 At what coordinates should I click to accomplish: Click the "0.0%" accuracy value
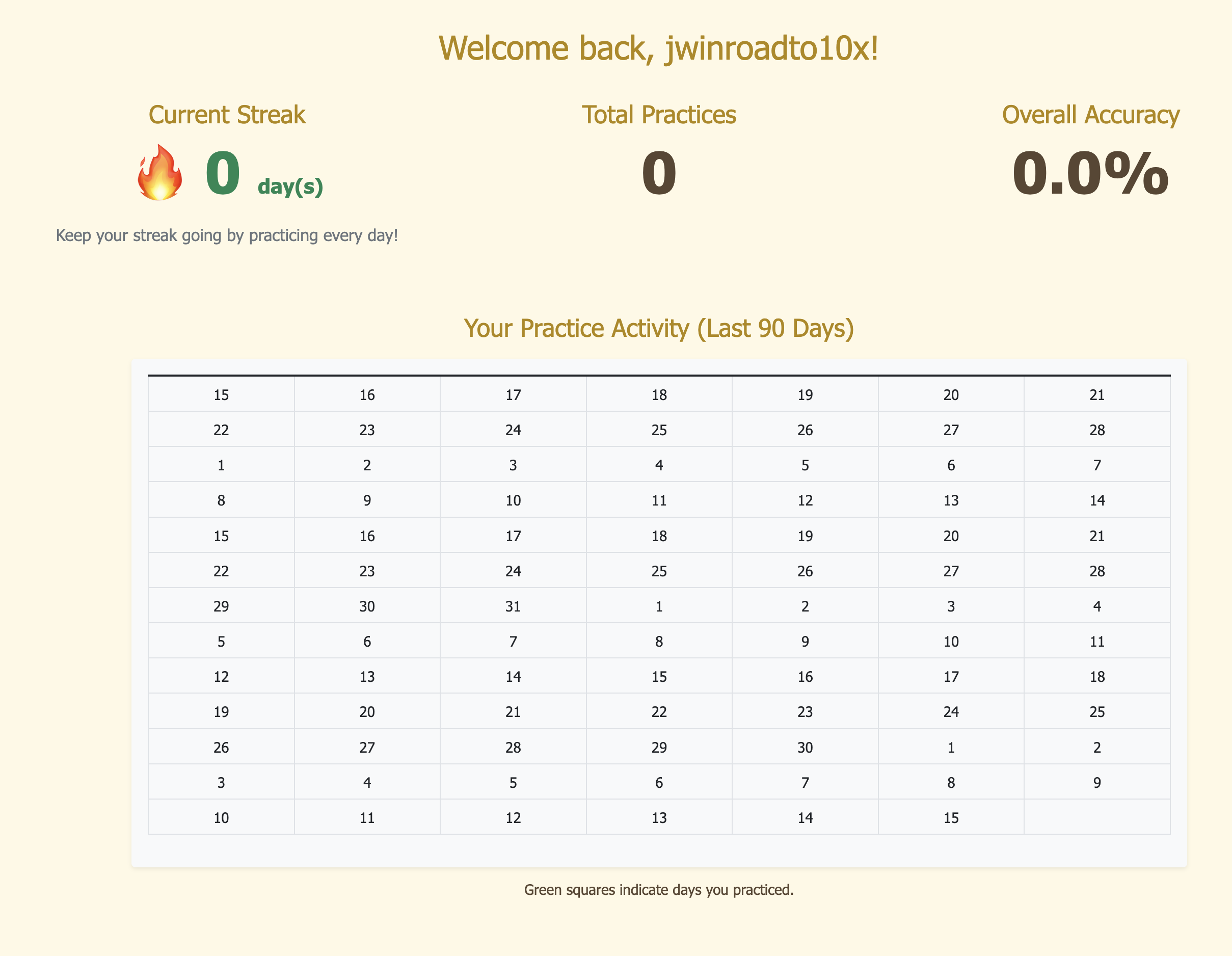click(1090, 173)
